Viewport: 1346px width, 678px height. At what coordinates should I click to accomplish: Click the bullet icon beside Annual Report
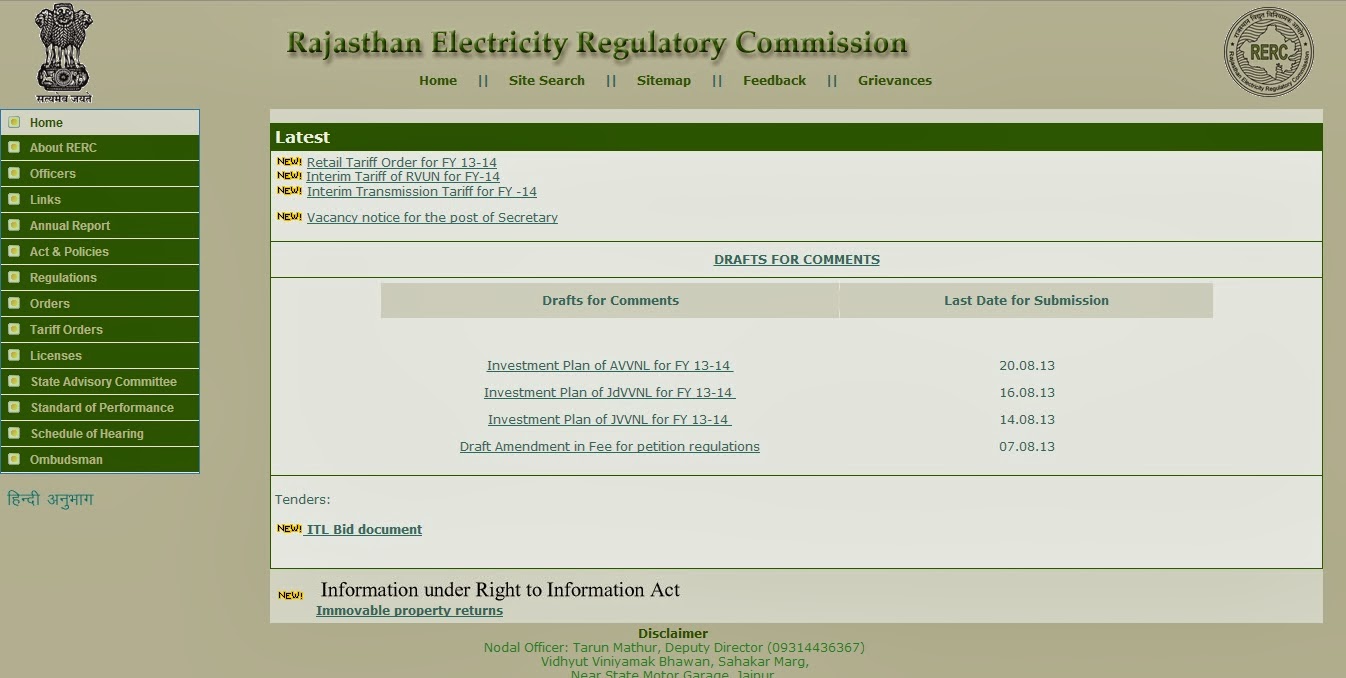click(x=14, y=225)
